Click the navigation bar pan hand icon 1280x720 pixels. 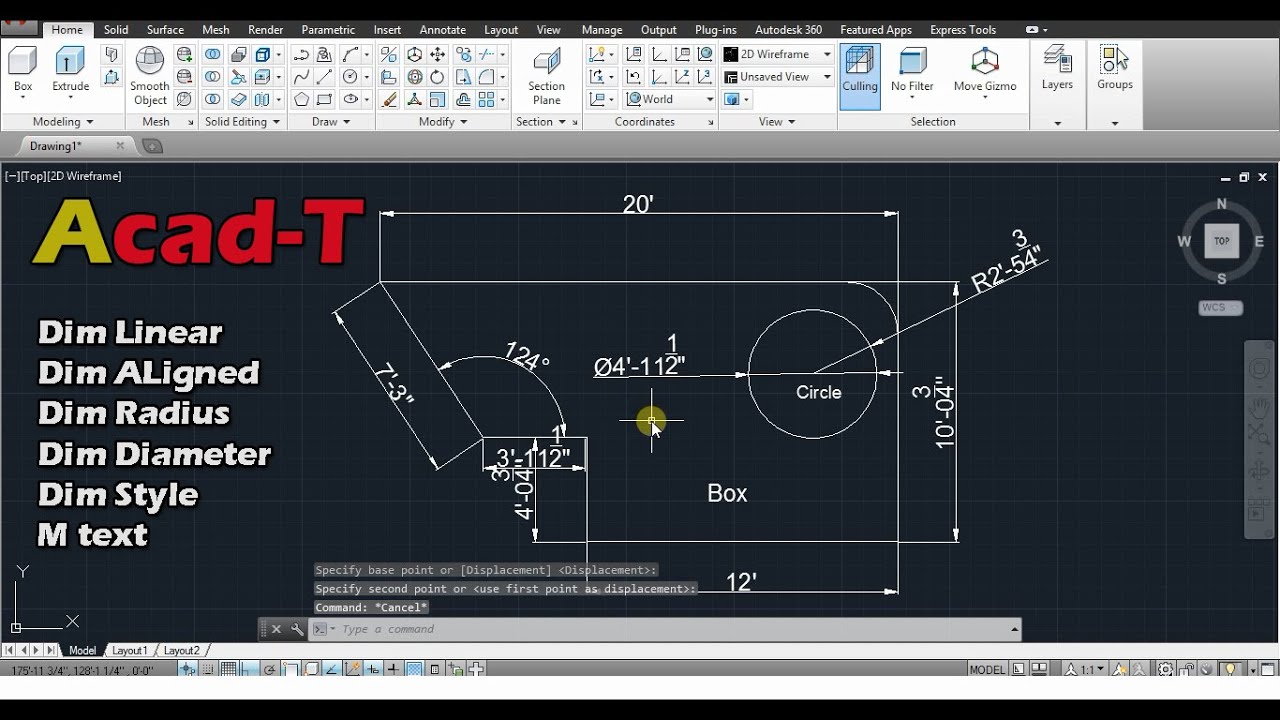pos(1259,406)
